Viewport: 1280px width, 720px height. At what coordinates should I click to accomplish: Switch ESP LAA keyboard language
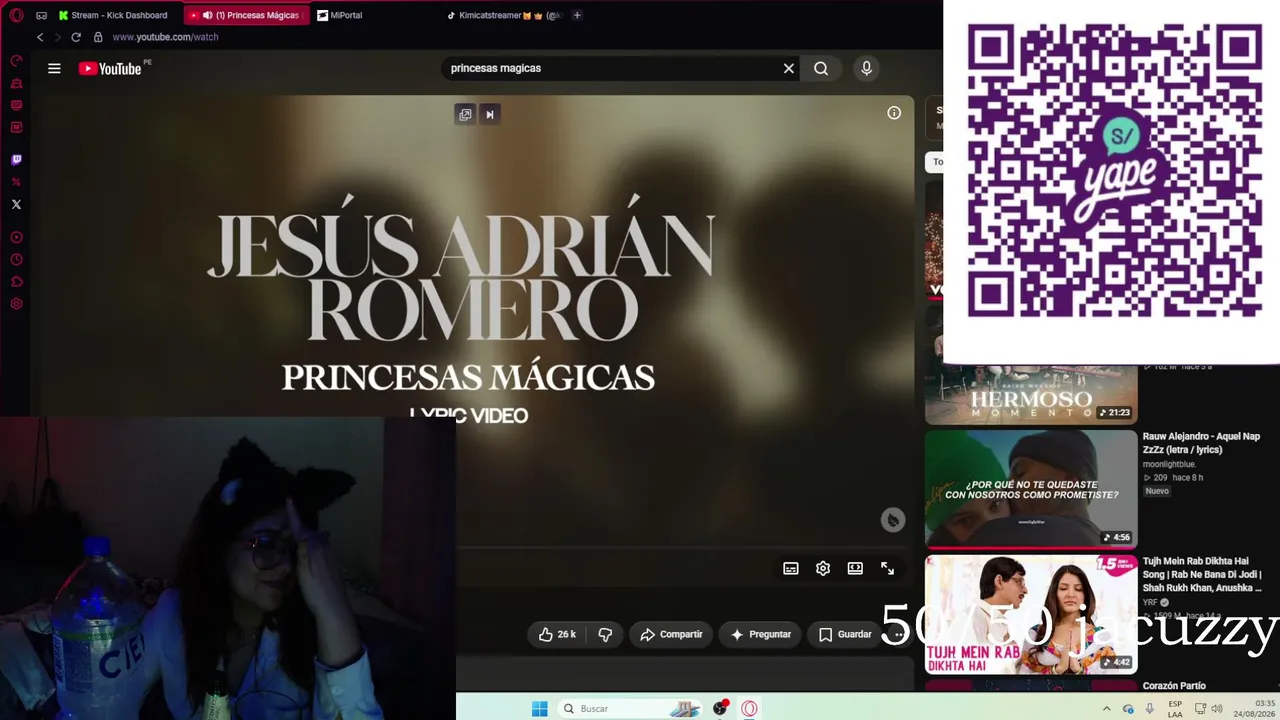(x=1175, y=709)
